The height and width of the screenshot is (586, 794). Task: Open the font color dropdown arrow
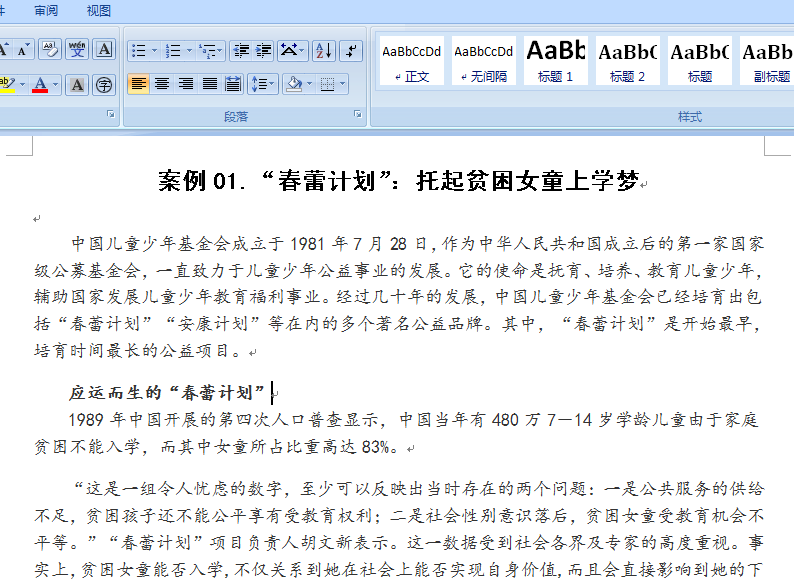point(56,84)
